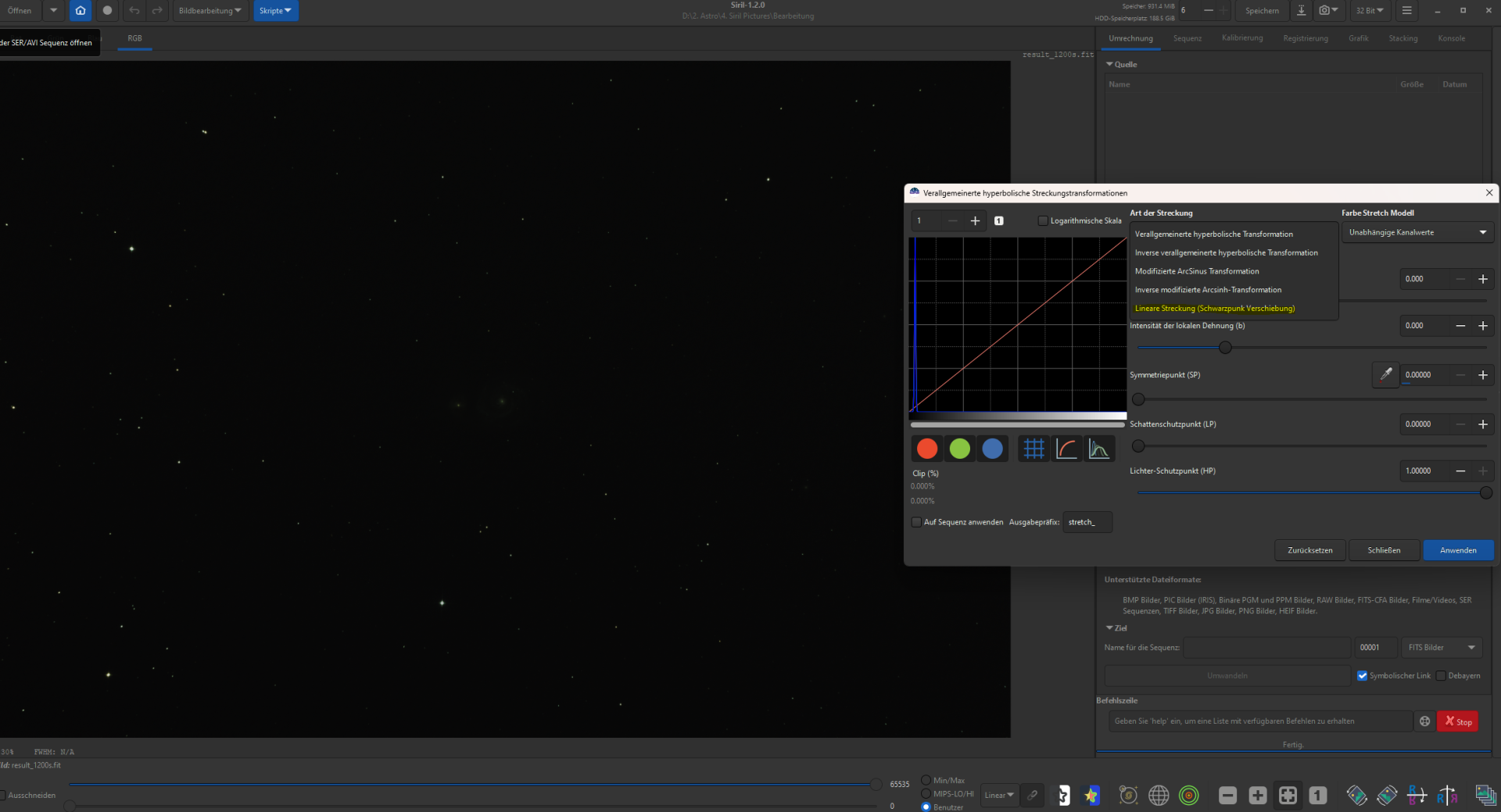Mirror image horizontally using the R flip icon
The width and height of the screenshot is (1501, 812).
pos(1446,796)
